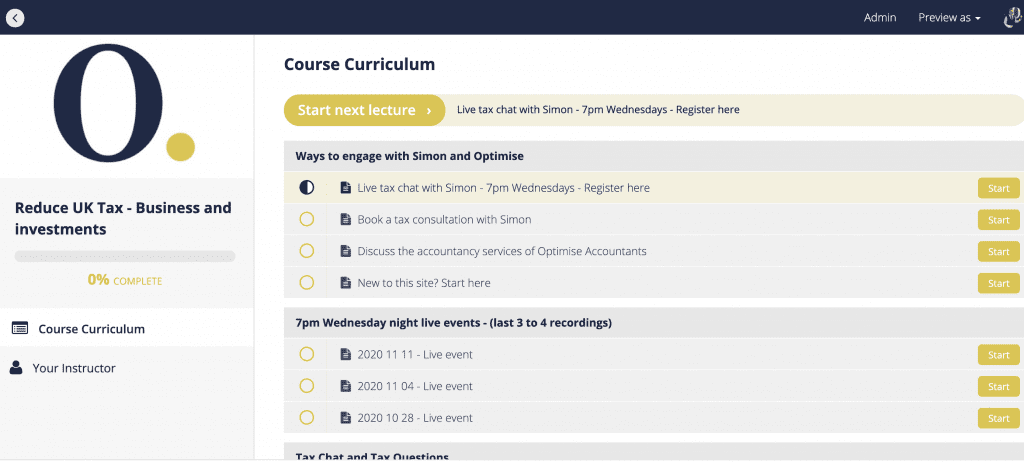Click the Optimise logo image in sidebar
Image resolution: width=1024 pixels, height=462 pixels.
tap(124, 103)
